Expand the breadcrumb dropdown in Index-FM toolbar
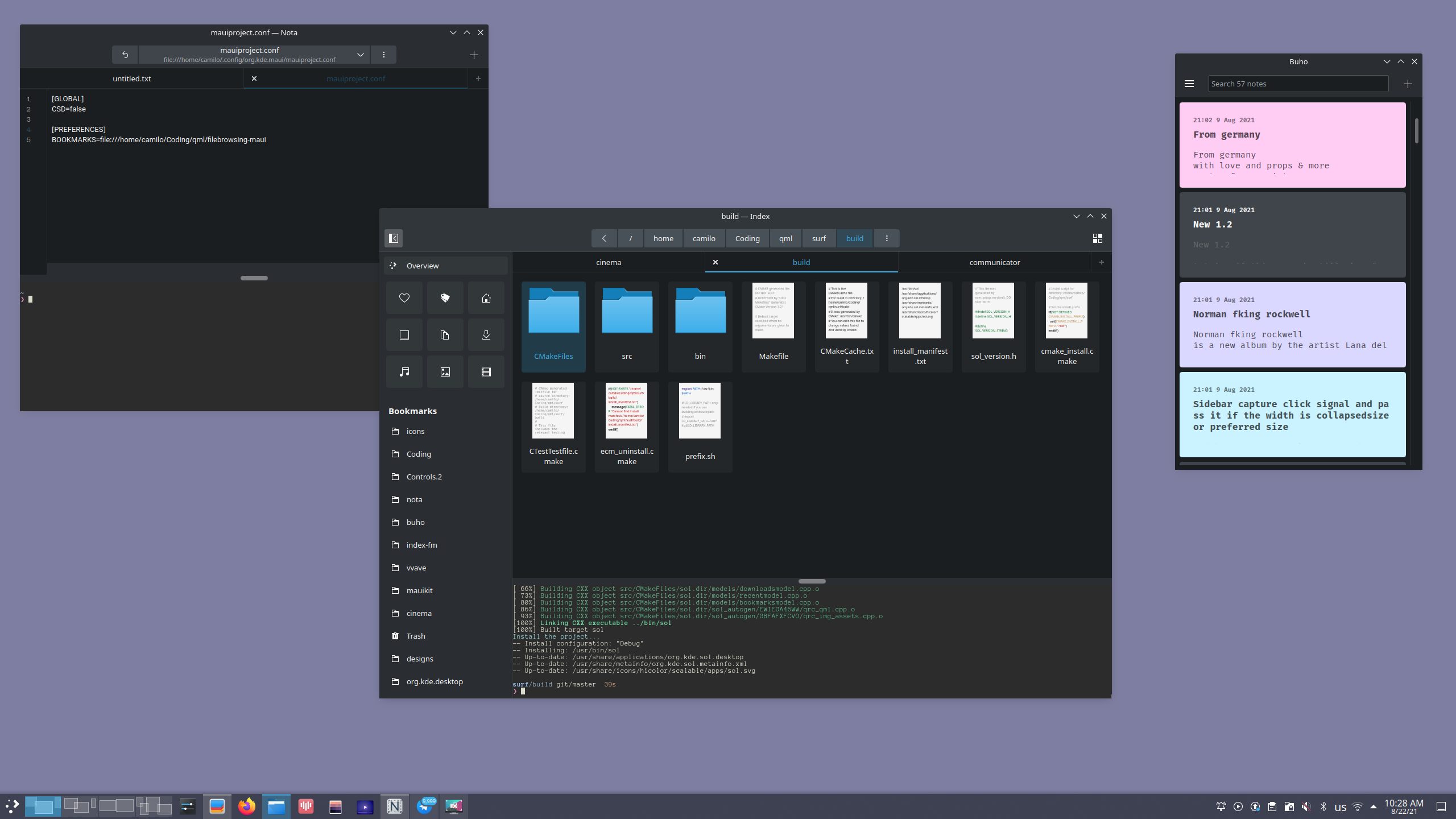Image resolution: width=1456 pixels, height=819 pixels. click(x=887, y=238)
